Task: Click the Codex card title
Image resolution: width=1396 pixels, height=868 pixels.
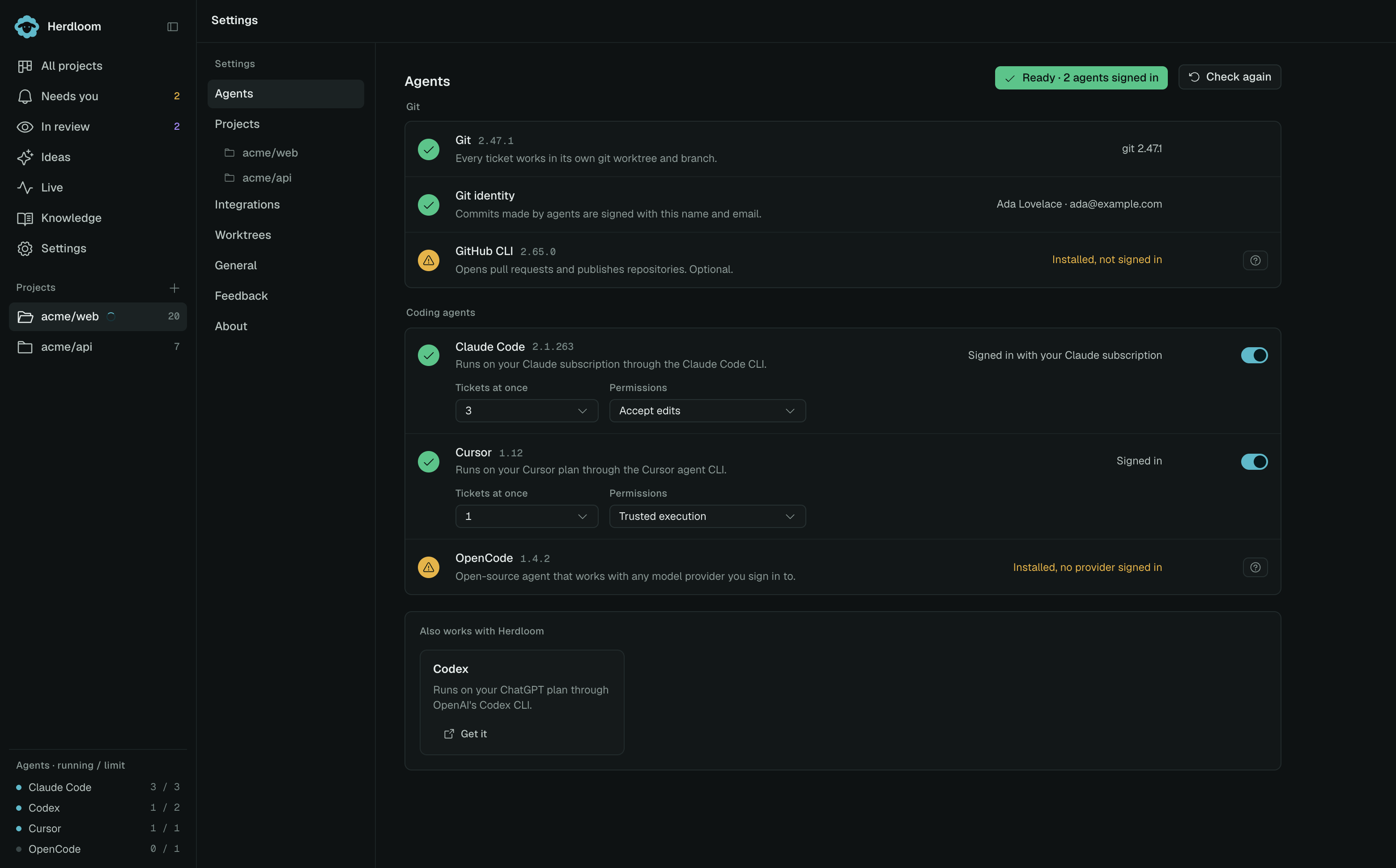Action: click(451, 669)
